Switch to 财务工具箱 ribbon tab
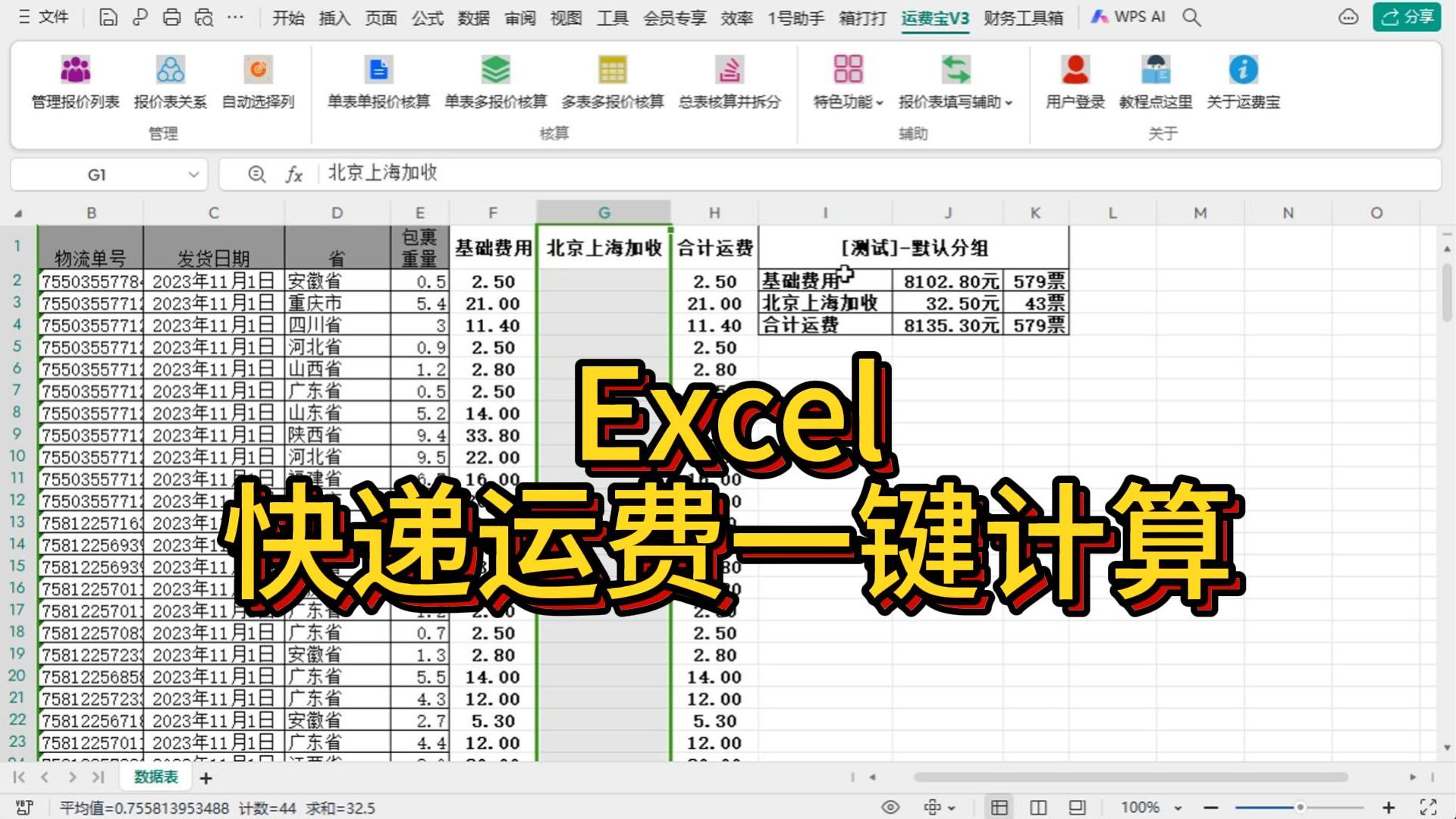This screenshot has height=819, width=1456. tap(1023, 17)
